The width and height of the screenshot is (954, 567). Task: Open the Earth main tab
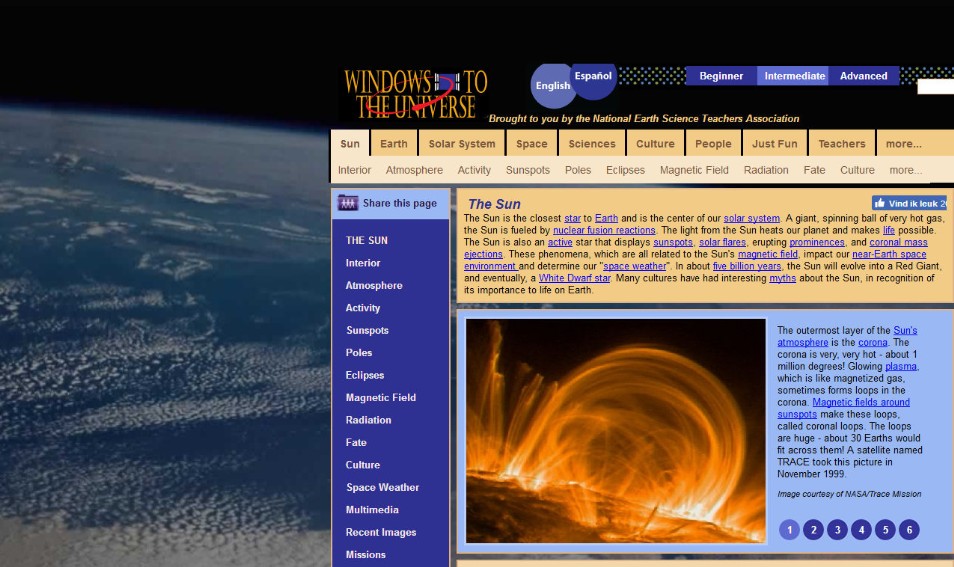click(x=394, y=144)
